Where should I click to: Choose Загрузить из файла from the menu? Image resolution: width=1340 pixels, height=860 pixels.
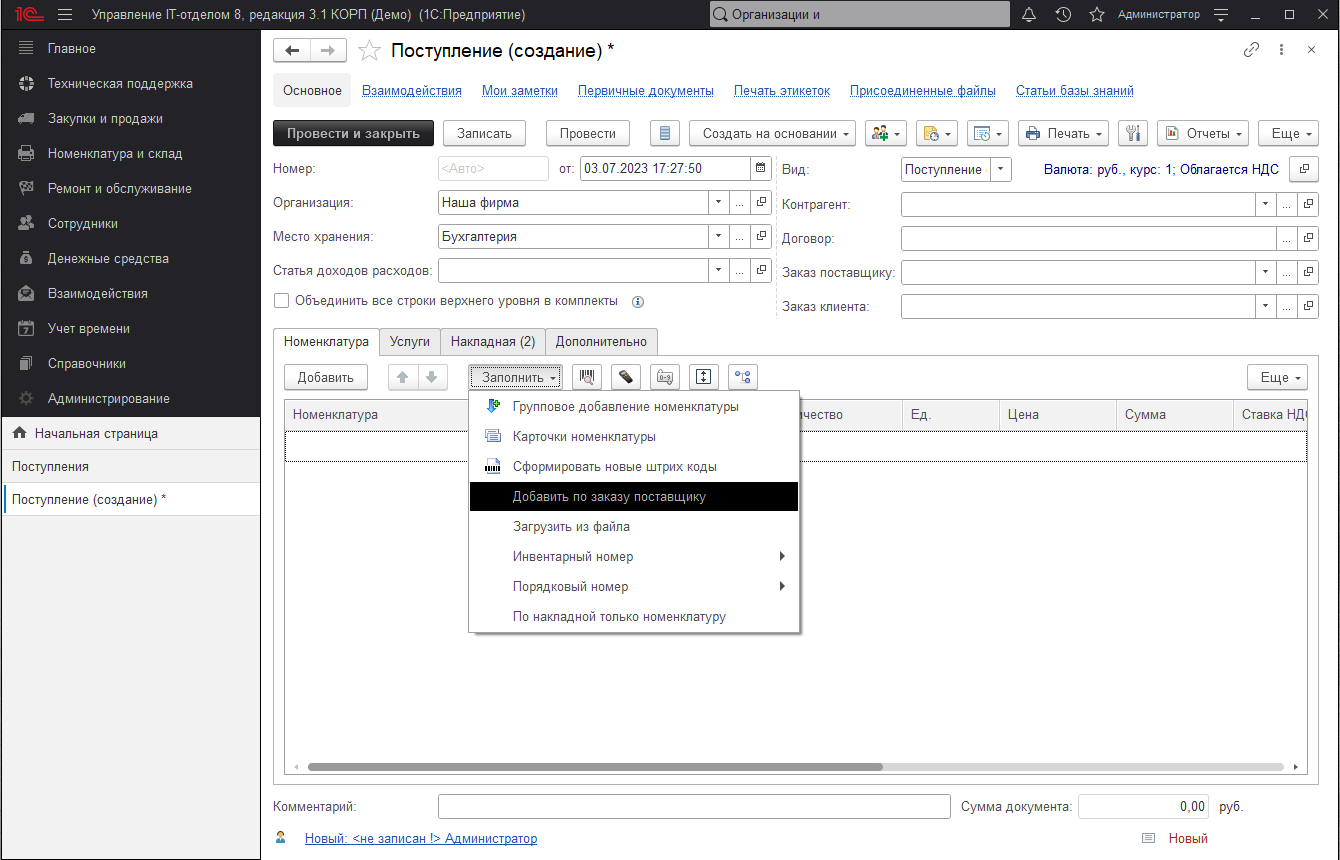pos(572,525)
